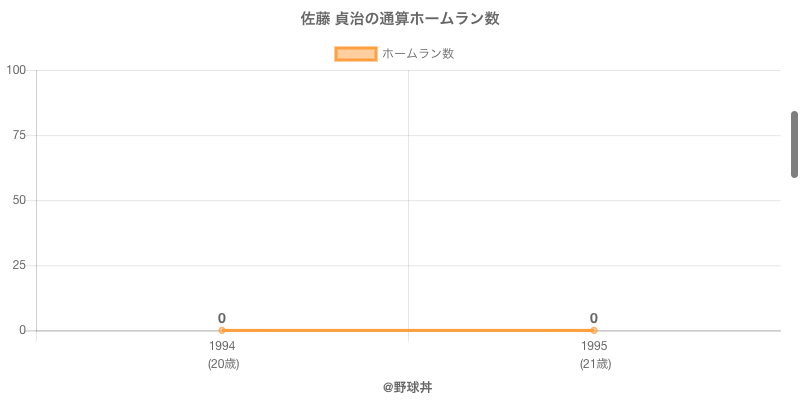800x400 pixels.
Task: Select the 1995 data point marker
Action: [594, 330]
